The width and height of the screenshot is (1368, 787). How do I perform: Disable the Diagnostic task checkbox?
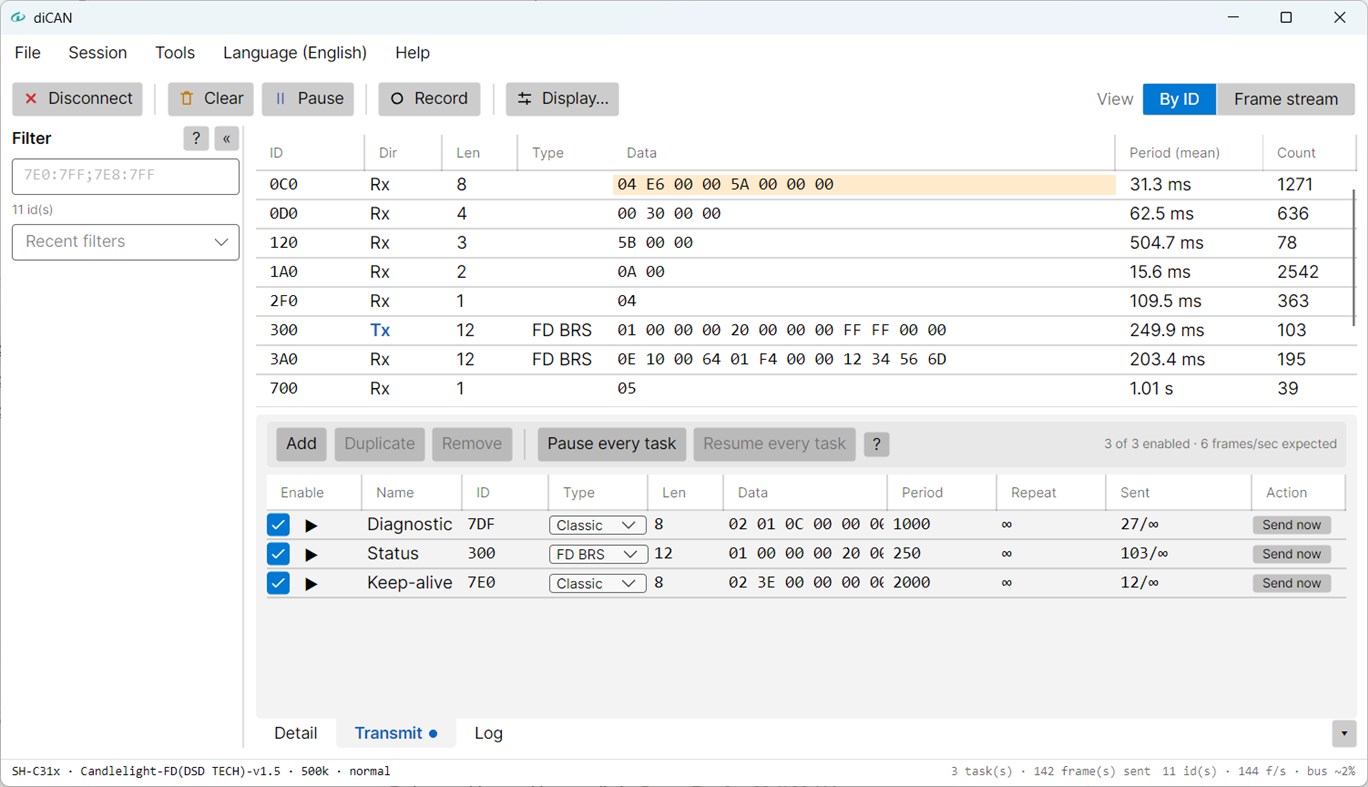pos(278,525)
